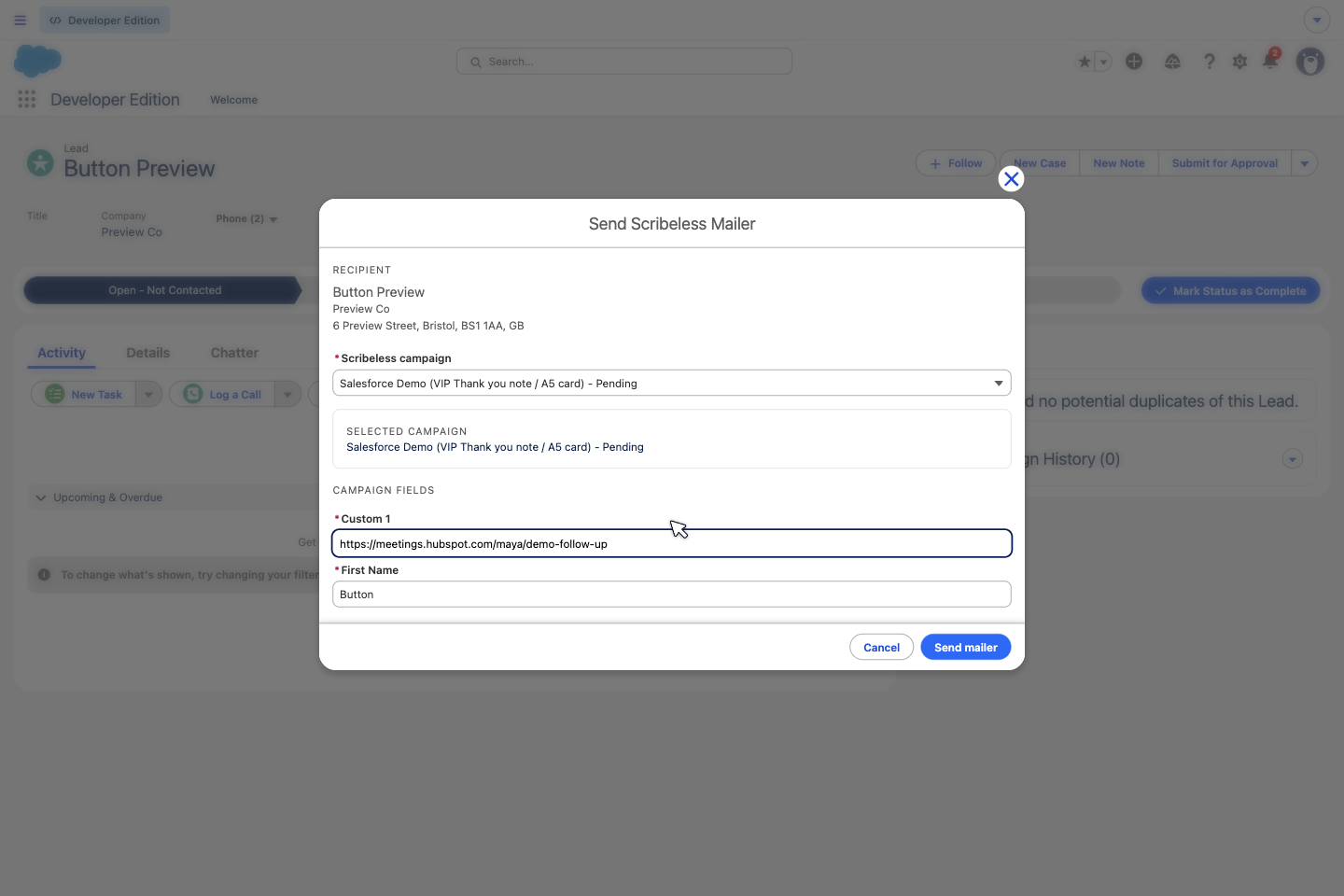Screen dimensions: 1344x896
Task: Open the Help question mark icon
Action: pyautogui.click(x=1209, y=61)
